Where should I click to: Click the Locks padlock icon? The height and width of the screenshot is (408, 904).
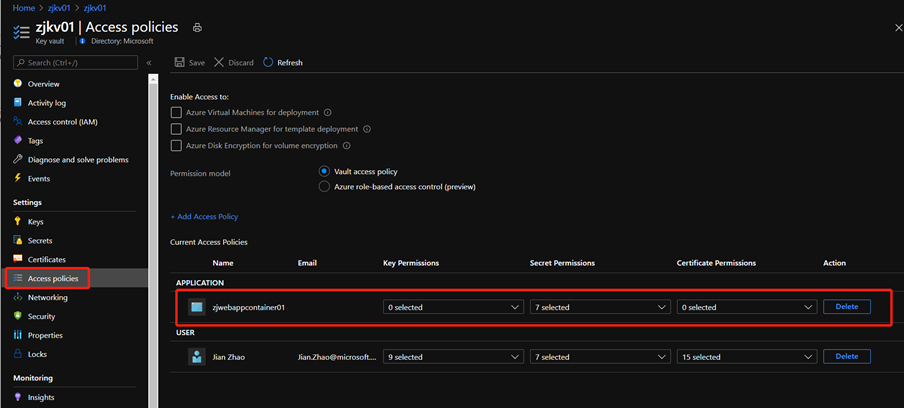[x=17, y=354]
